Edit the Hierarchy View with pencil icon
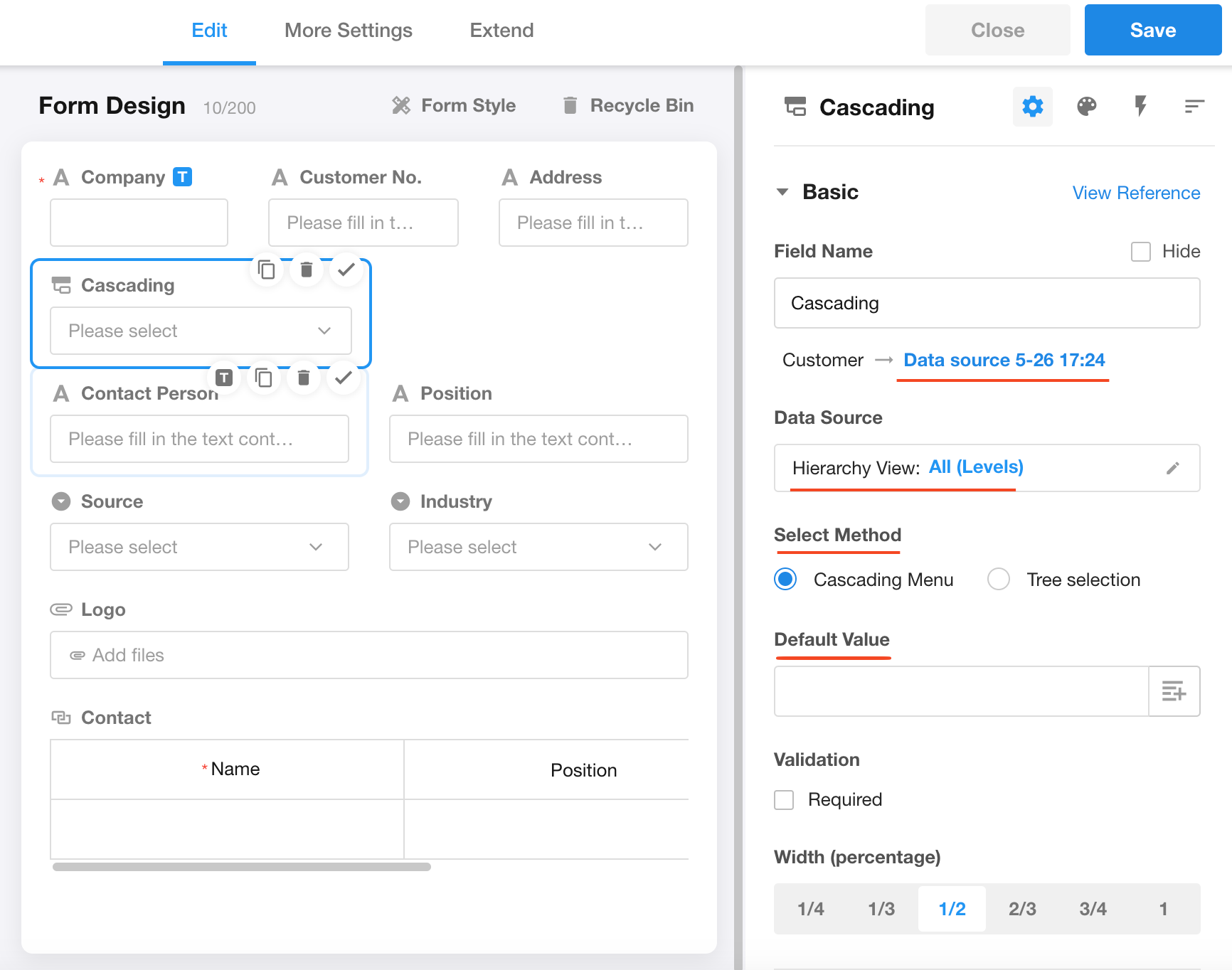Viewport: 1232px width, 970px height. point(1173,468)
